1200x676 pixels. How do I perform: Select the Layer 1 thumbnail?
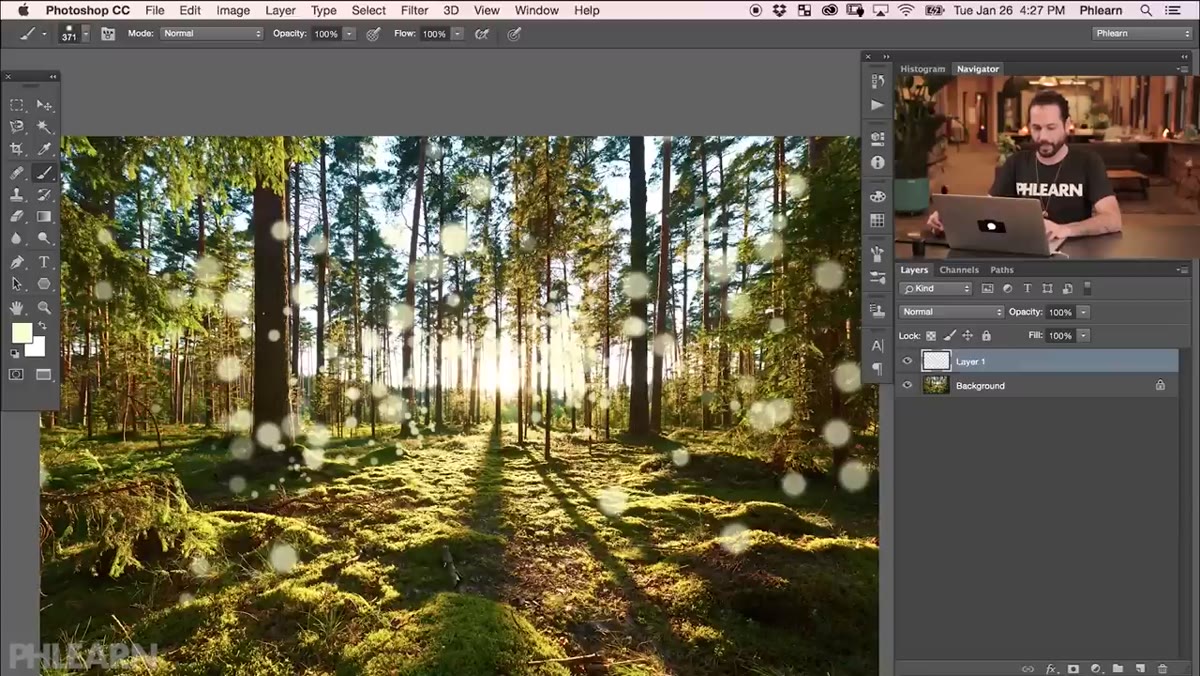click(x=936, y=361)
